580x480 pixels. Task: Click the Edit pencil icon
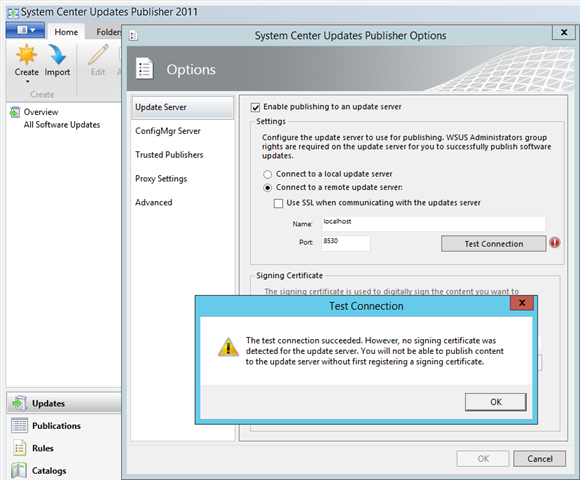pos(98,54)
